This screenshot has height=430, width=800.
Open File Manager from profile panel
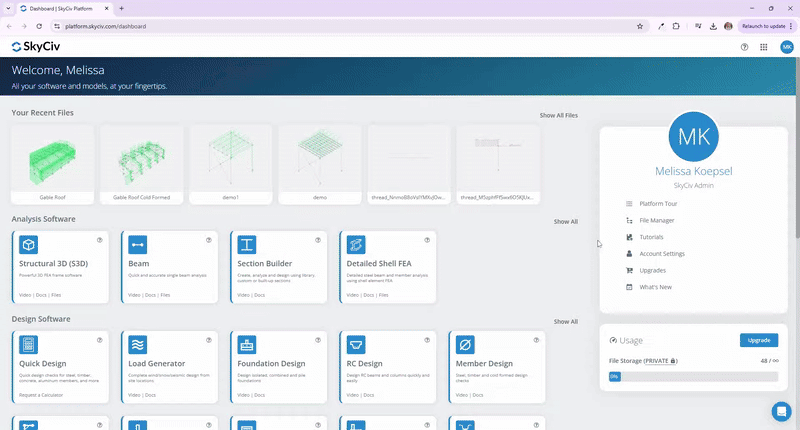coord(656,220)
